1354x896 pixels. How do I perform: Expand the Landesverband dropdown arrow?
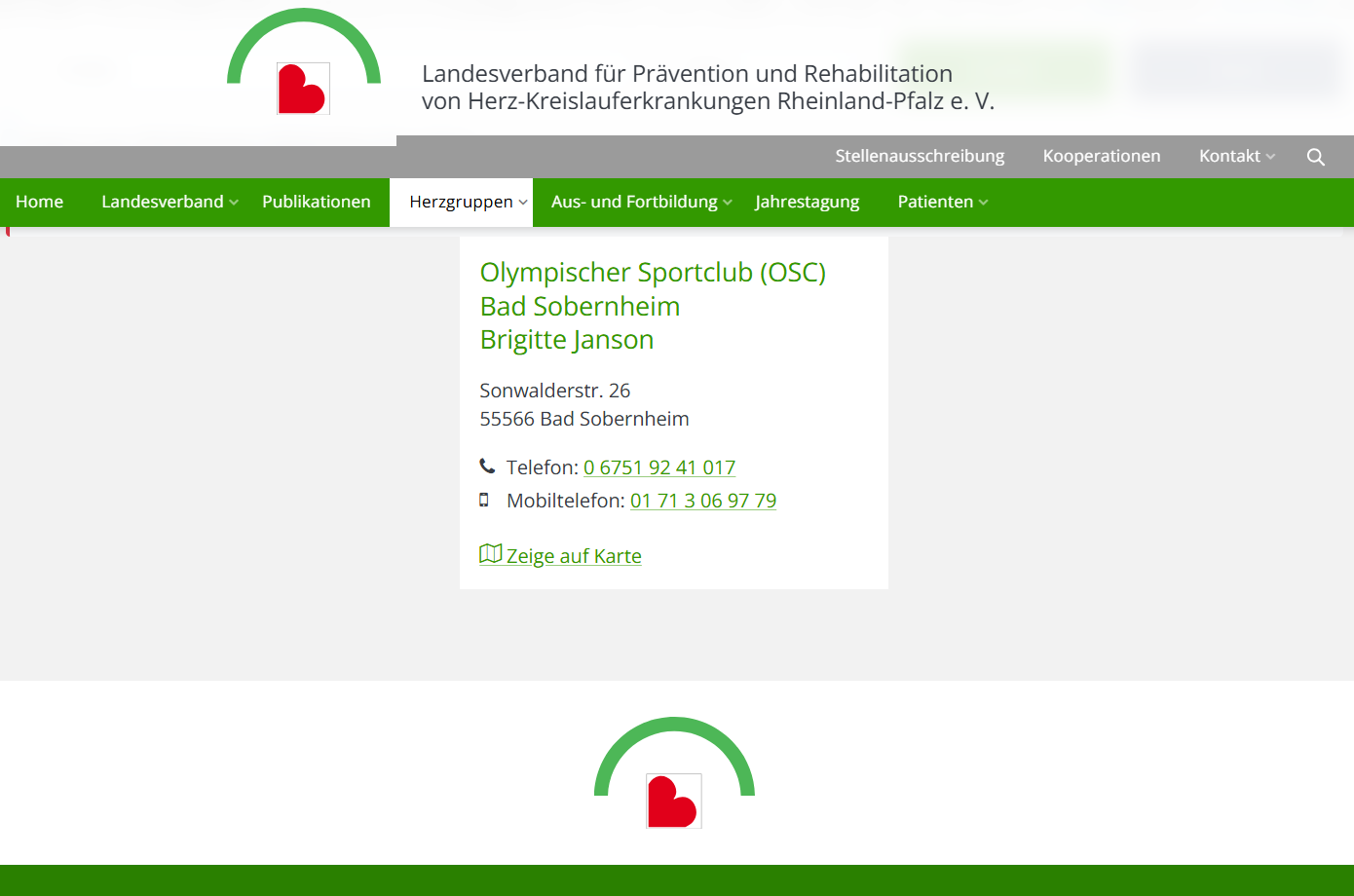[234, 203]
